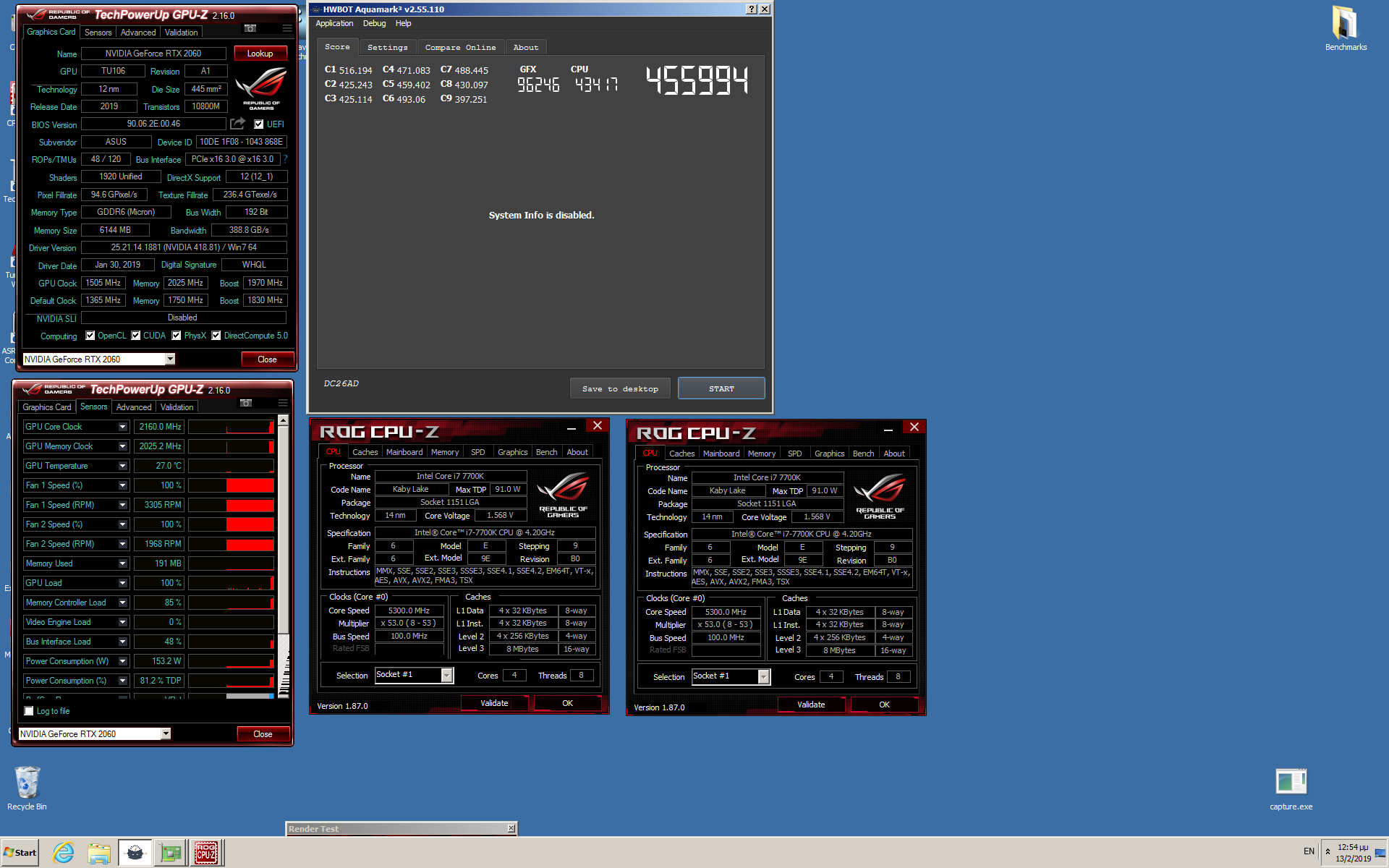Click the camera icon in GPU-Z Sensors window
The image size is (1389, 868).
click(x=246, y=403)
